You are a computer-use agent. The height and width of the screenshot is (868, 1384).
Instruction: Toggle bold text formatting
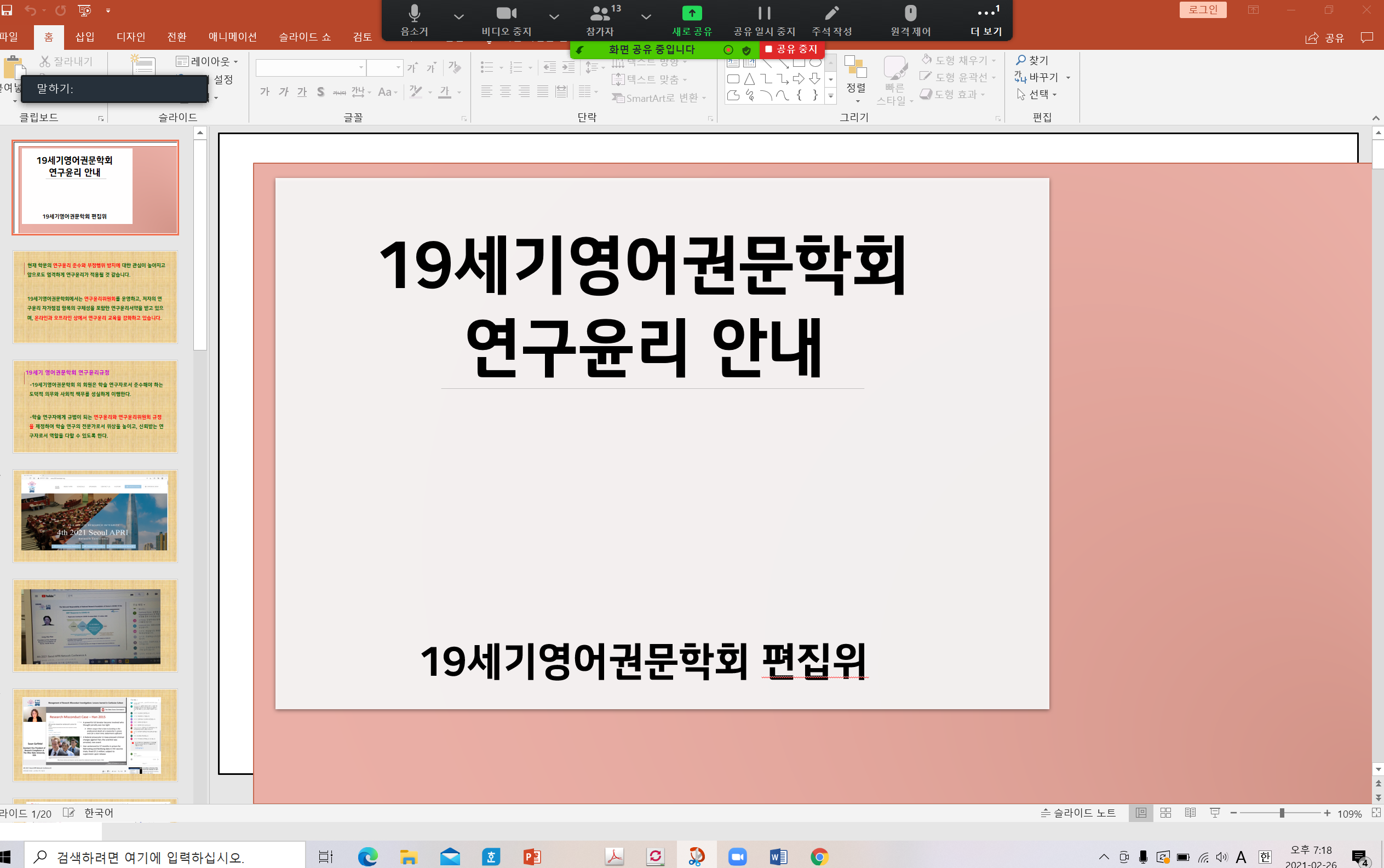pyautogui.click(x=265, y=92)
